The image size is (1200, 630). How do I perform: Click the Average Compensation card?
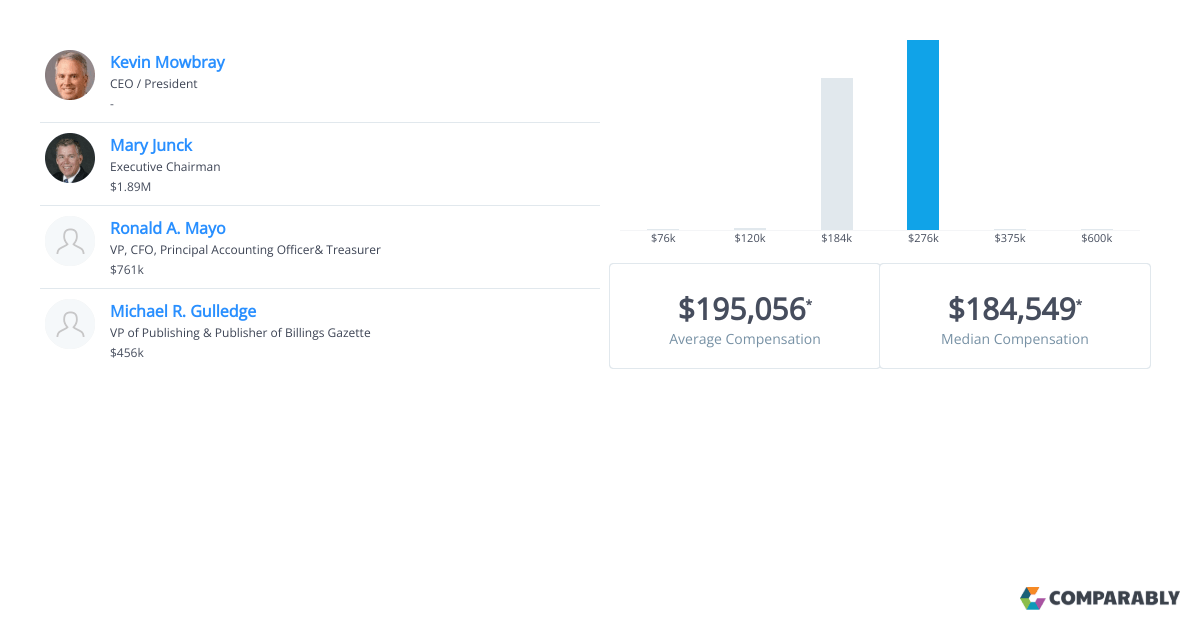coord(744,316)
